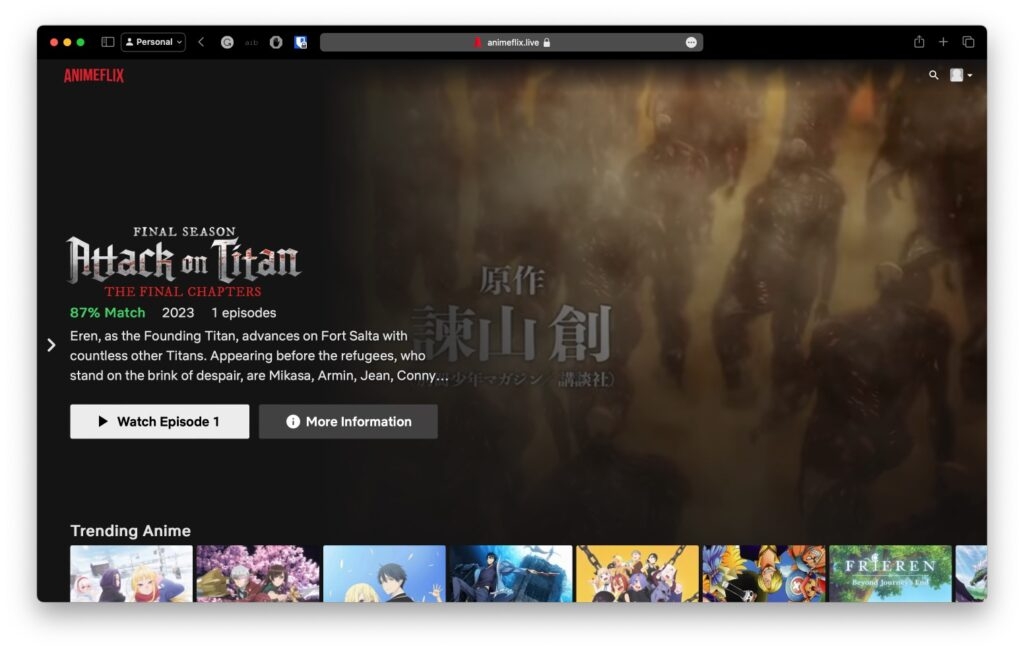This screenshot has height=651, width=1024.
Task: Click the alb extension icon
Action: click(x=251, y=42)
